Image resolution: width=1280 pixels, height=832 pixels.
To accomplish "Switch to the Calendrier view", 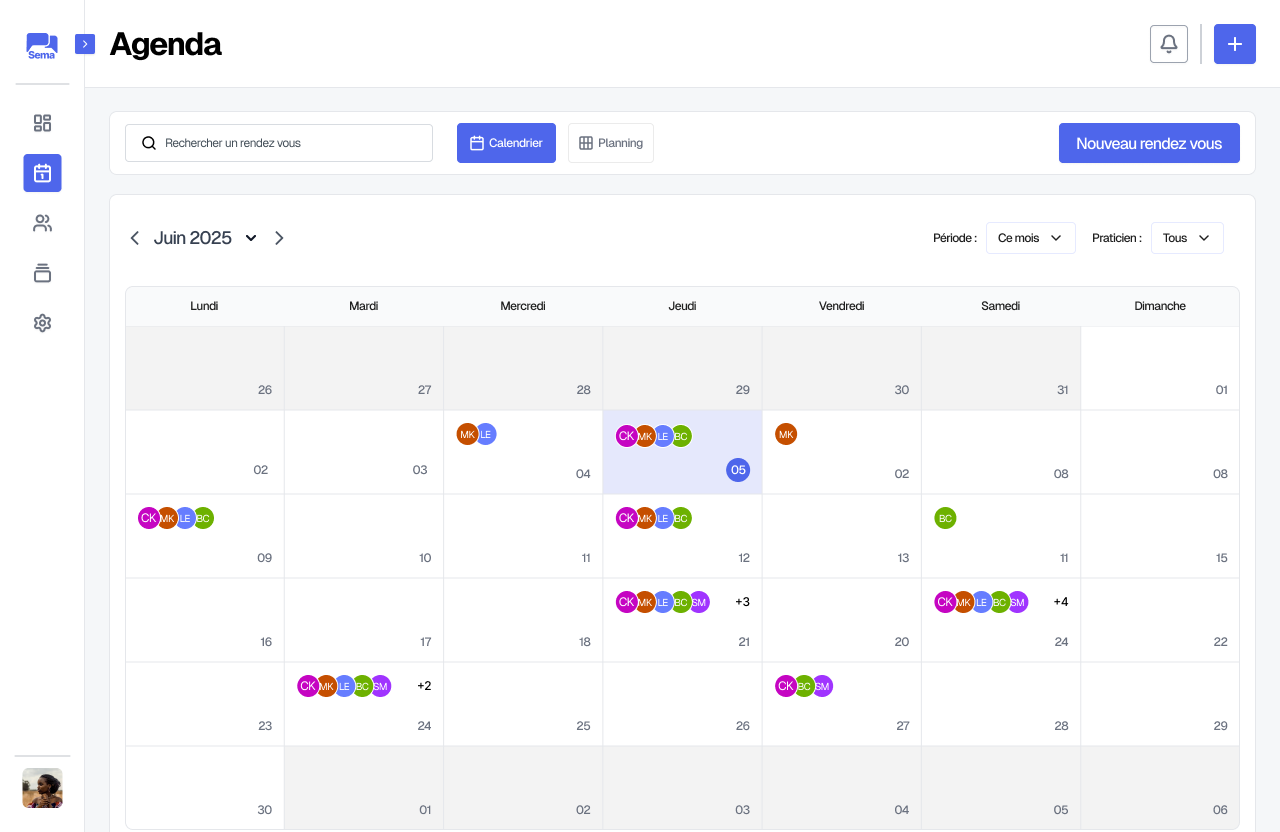I will 506,143.
